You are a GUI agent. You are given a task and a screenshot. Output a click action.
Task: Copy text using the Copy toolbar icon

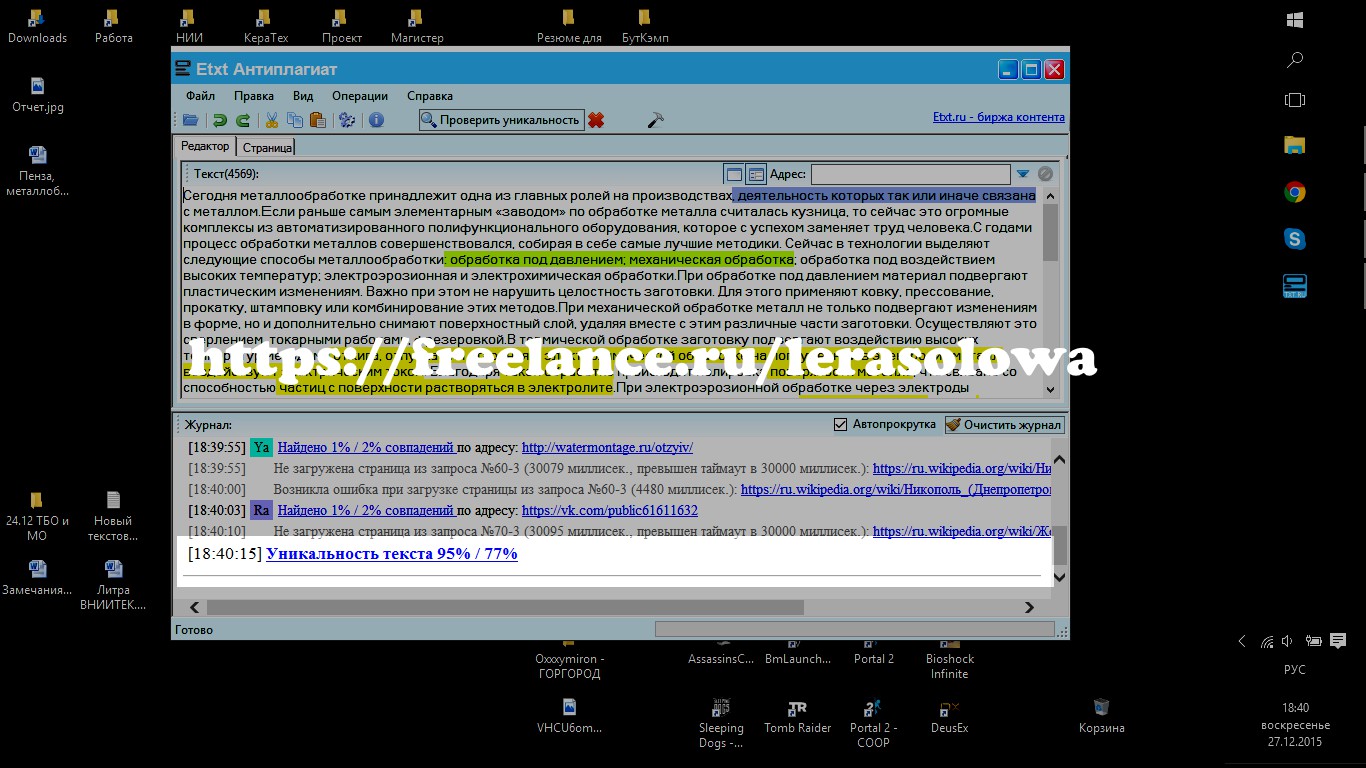295,120
